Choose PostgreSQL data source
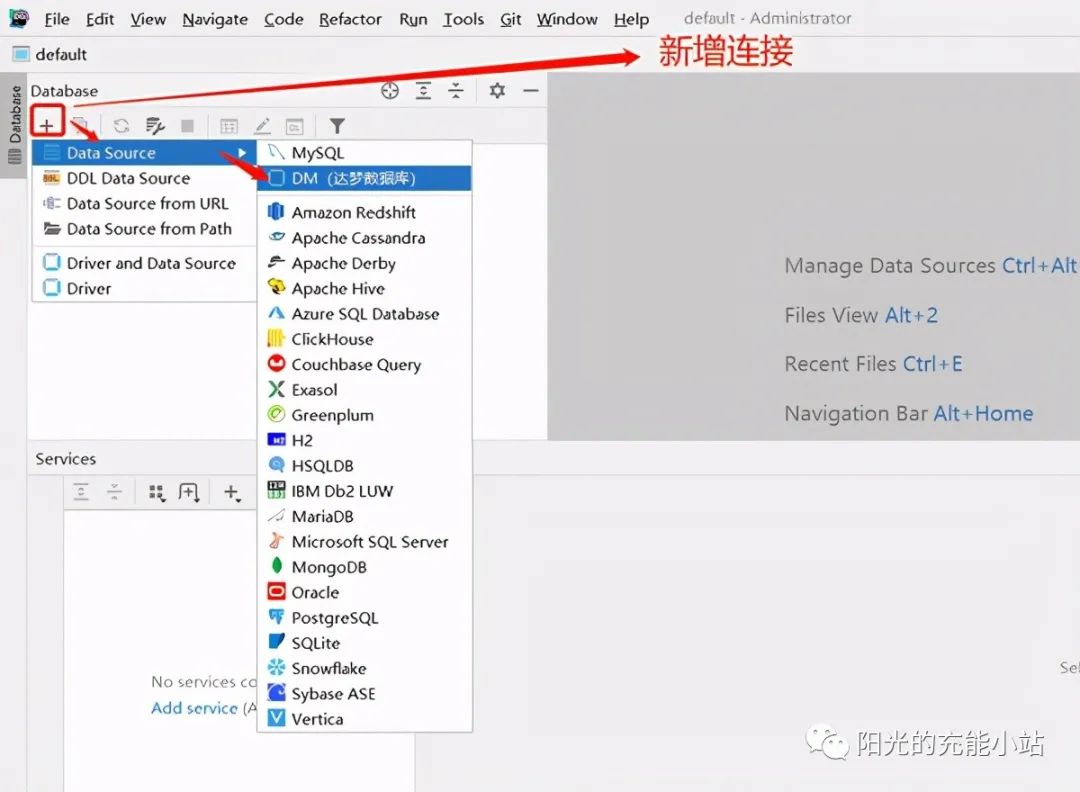The height and width of the screenshot is (792, 1080). click(364, 618)
